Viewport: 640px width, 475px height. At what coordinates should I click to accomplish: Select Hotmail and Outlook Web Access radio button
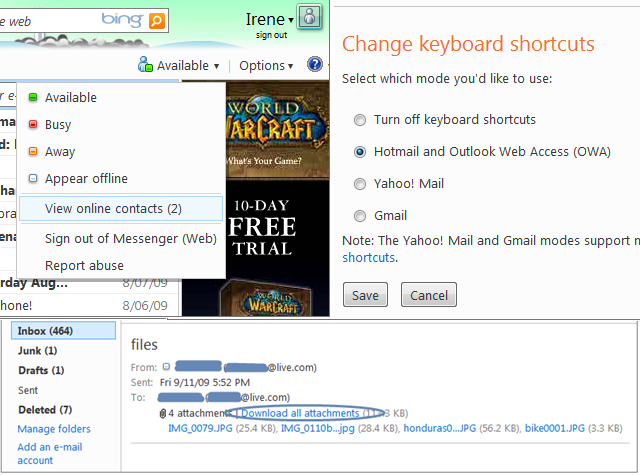[360, 152]
